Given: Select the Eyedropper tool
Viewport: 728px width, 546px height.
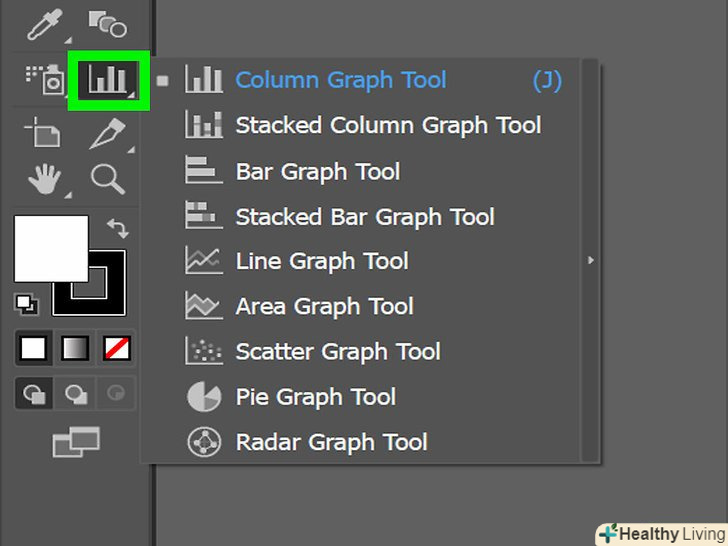Looking at the screenshot, I should point(44,24).
